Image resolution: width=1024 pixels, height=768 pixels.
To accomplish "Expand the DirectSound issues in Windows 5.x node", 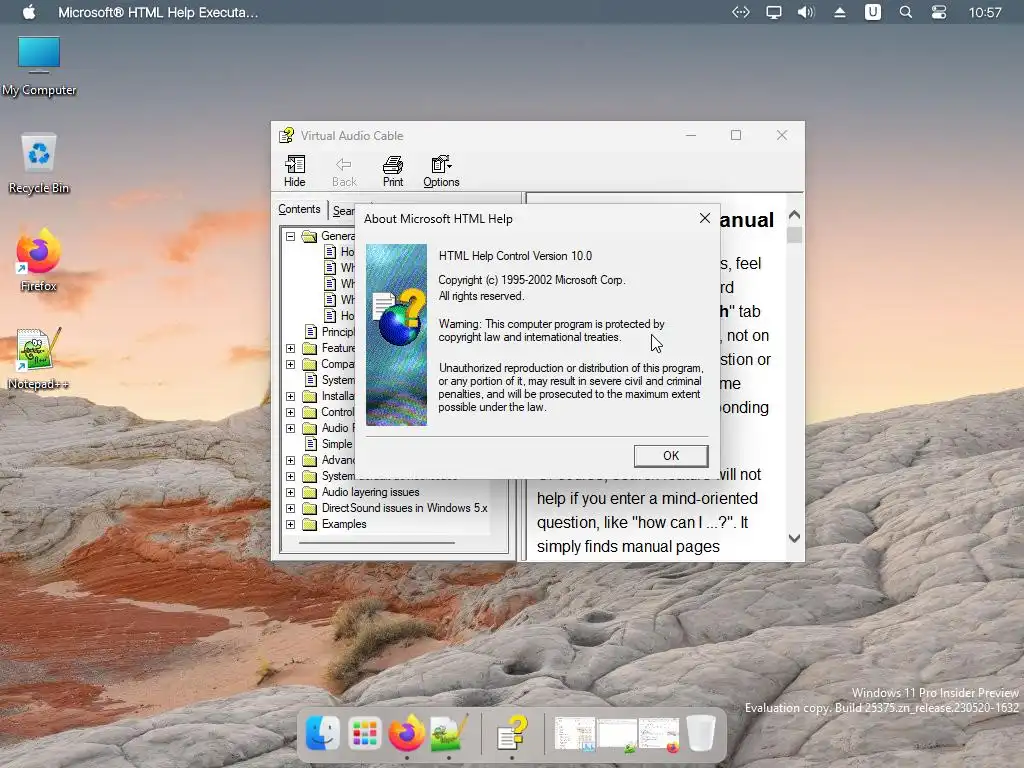I will click(x=291, y=508).
